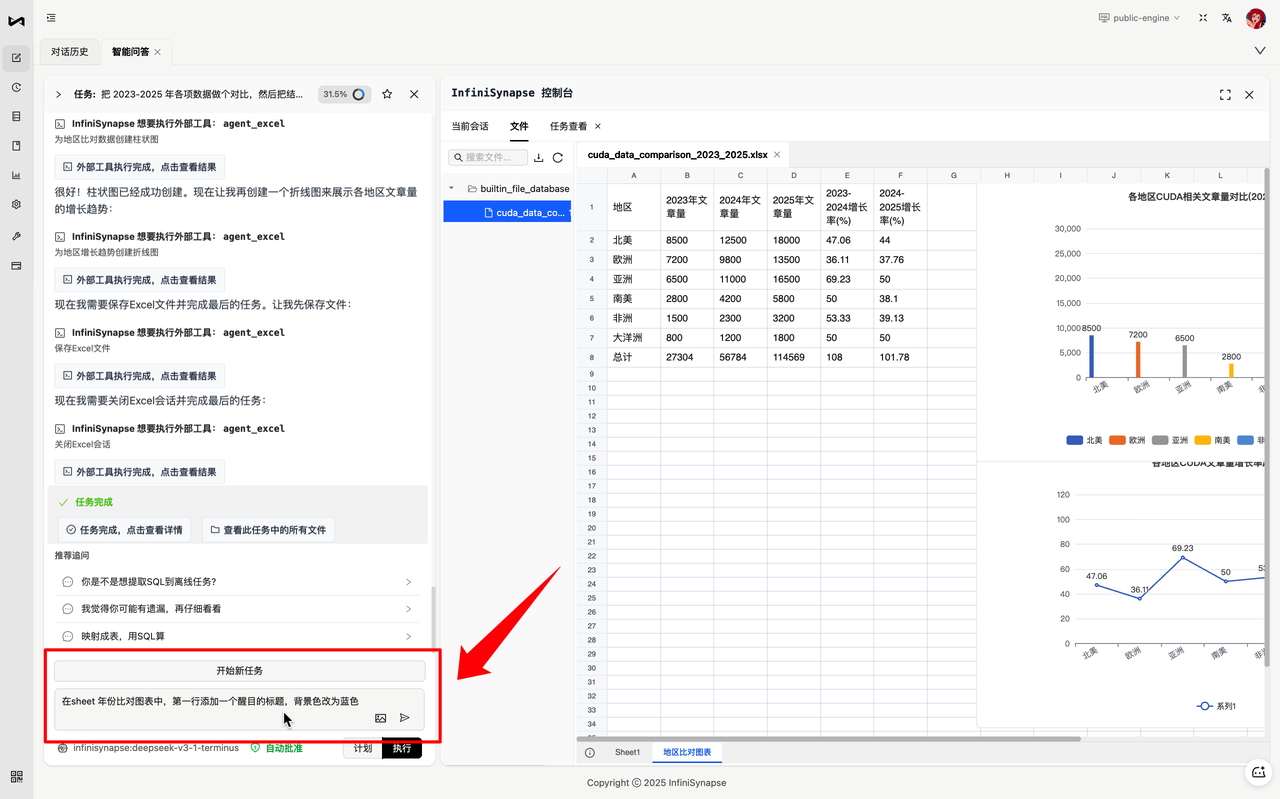Select 执行 mode toggle
Image resolution: width=1280 pixels, height=799 pixels.
402,748
